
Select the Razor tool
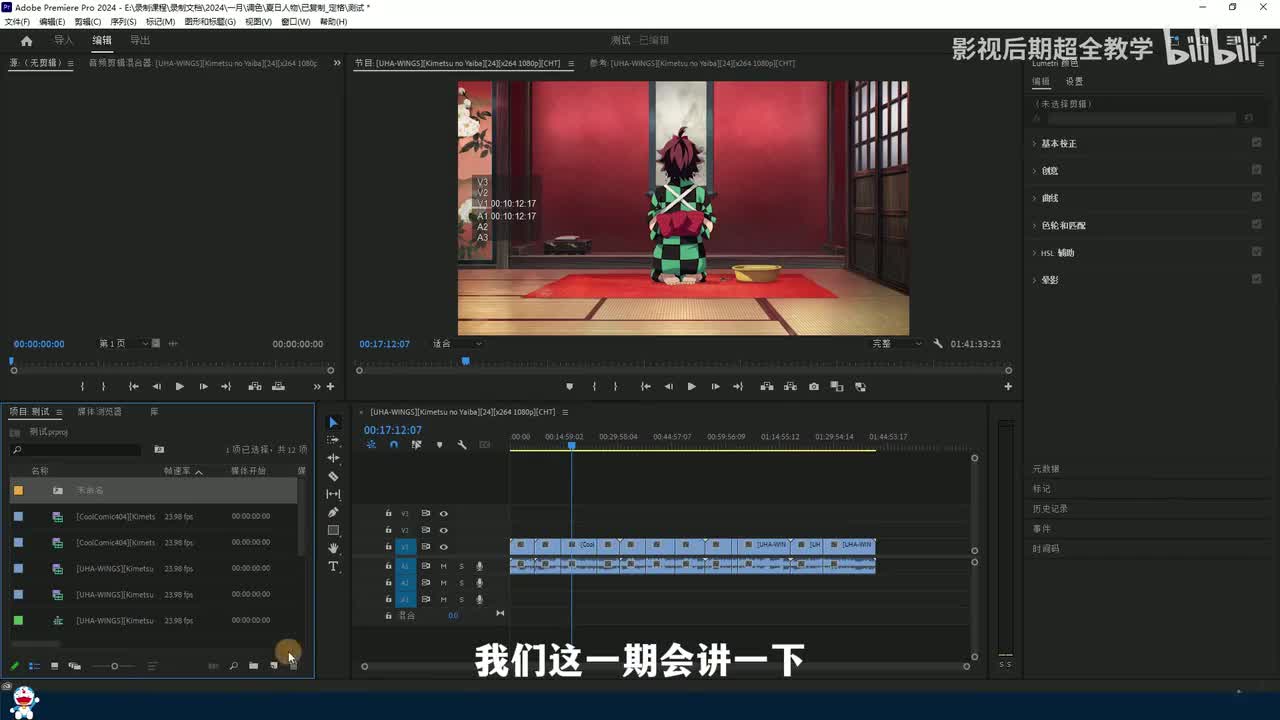334,476
